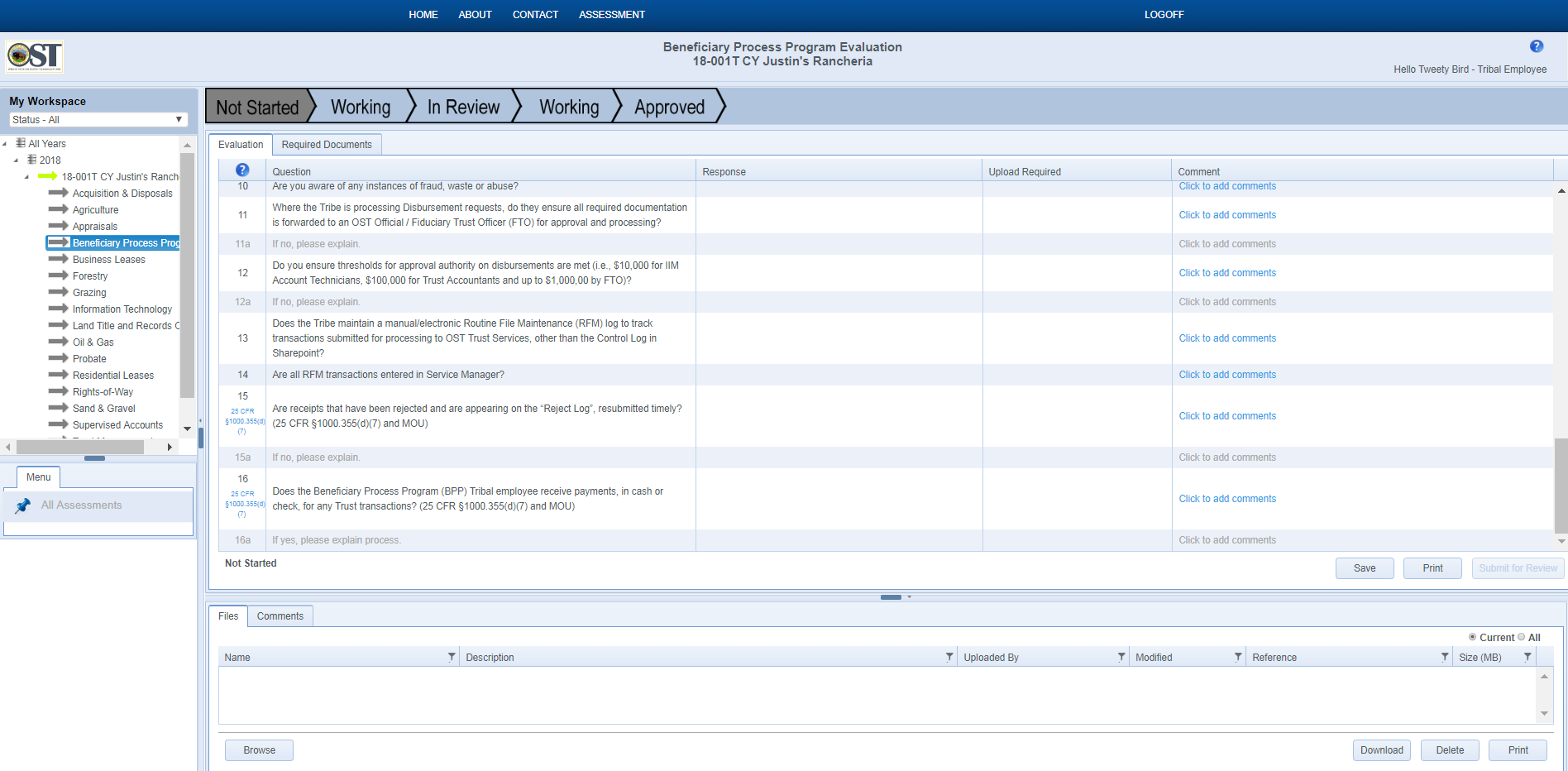
Task: Click the arrow icon beside Acquisition & Disposals
Action: click(59, 193)
